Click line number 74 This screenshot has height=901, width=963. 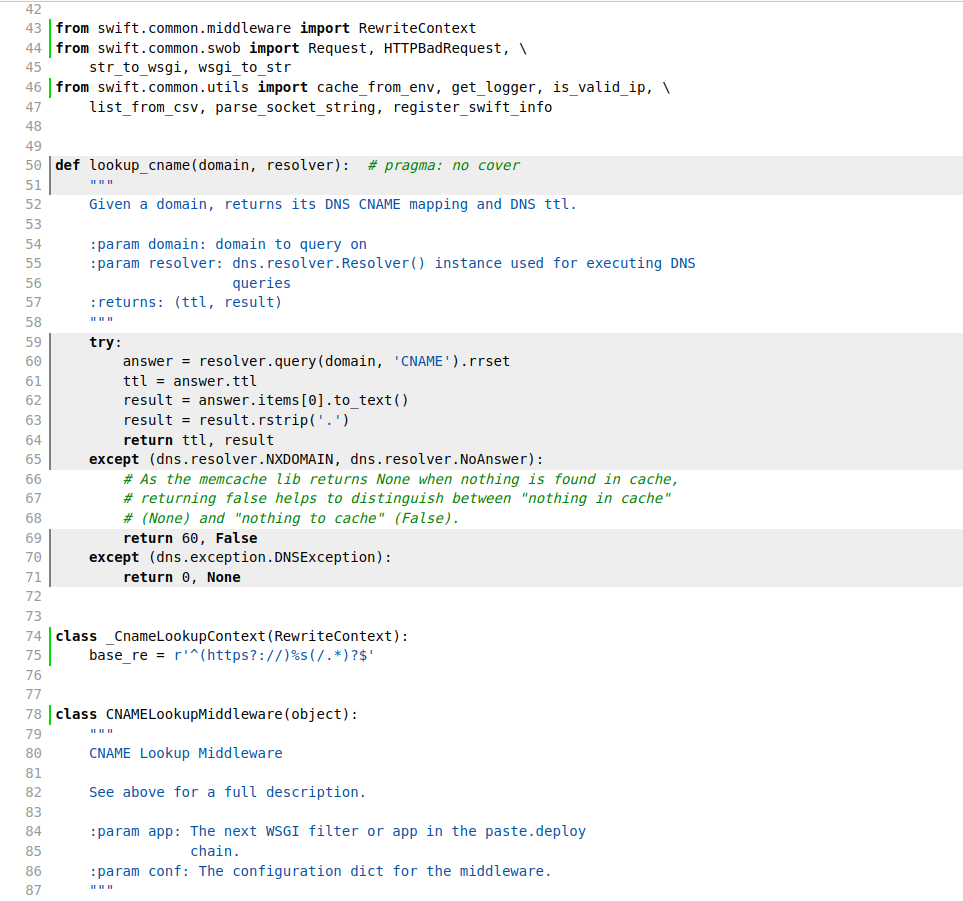pos(33,636)
